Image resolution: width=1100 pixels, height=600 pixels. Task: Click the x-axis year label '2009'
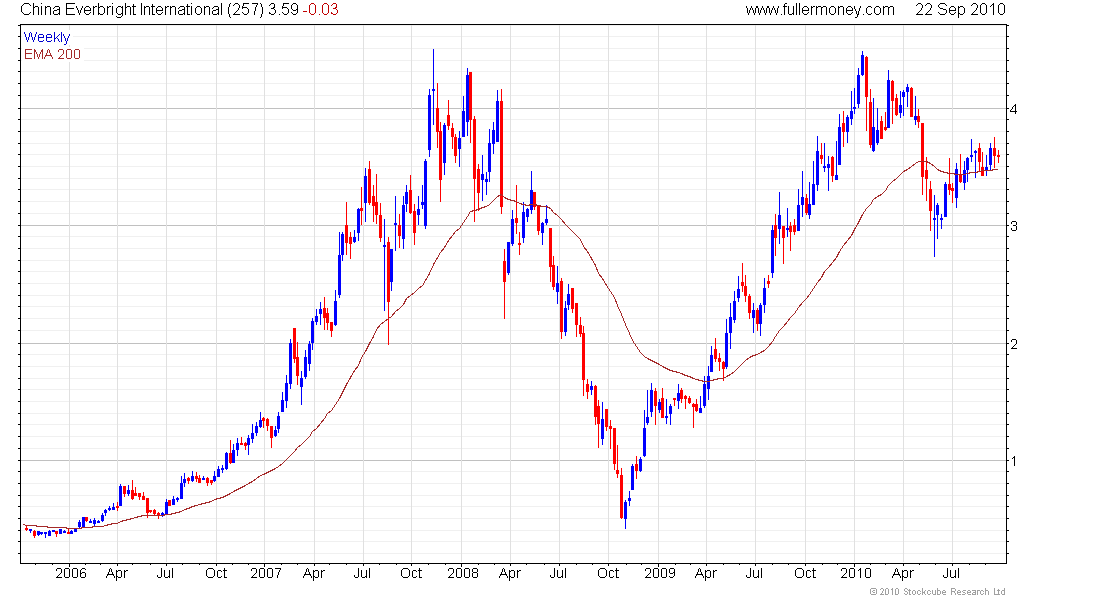(659, 573)
